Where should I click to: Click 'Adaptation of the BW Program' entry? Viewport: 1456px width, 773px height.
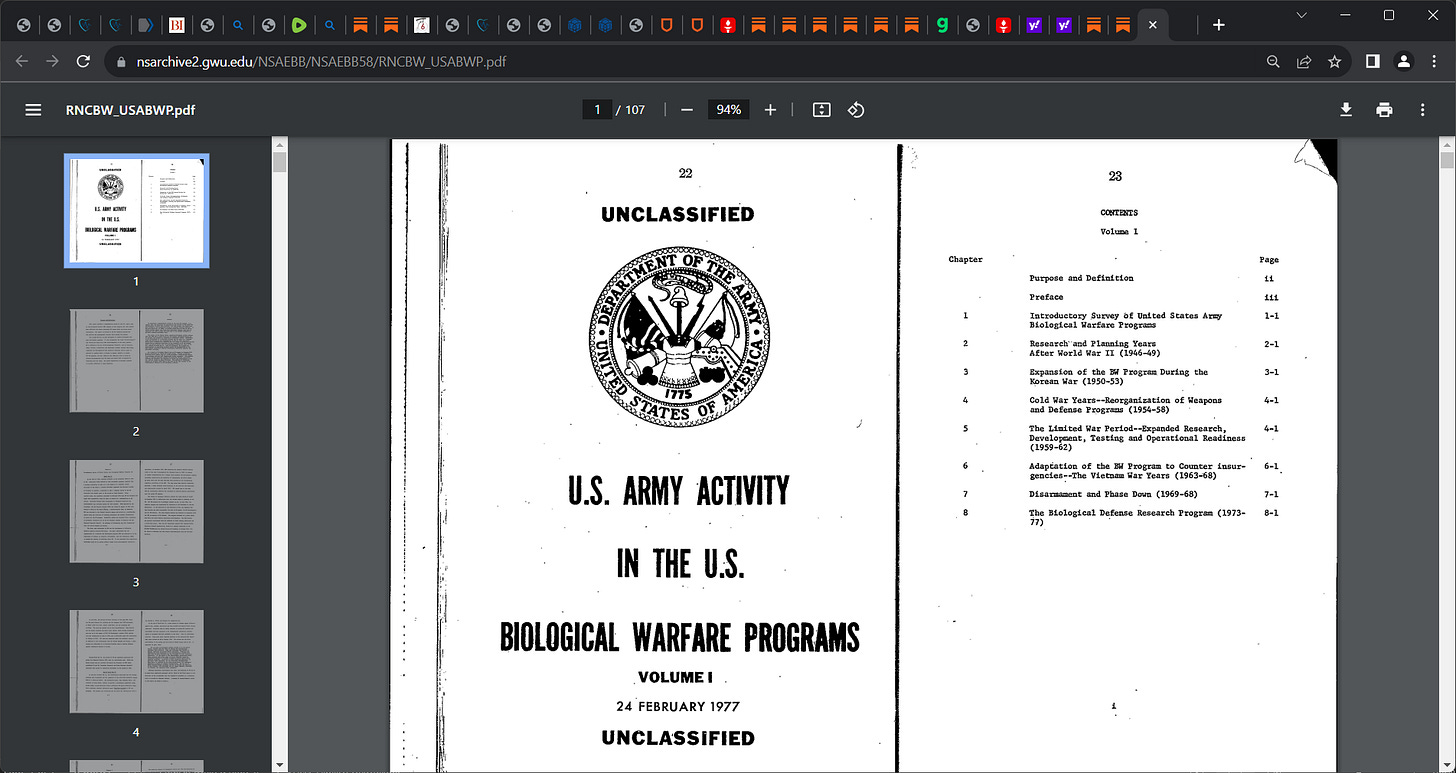point(1137,470)
